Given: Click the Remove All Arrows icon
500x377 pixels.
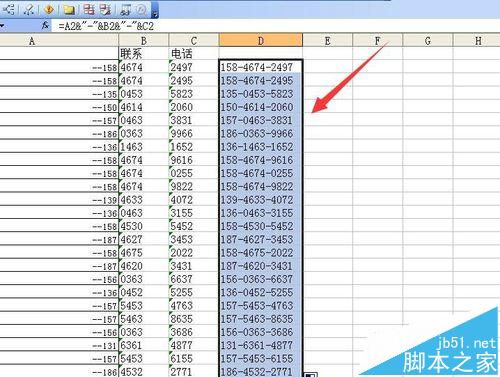Looking at the screenshot, I should (x=29, y=9).
